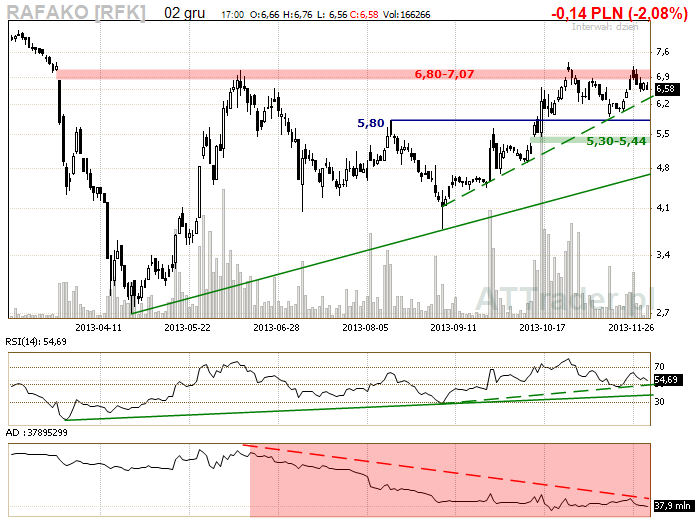Click the support zone label 5,30-5,44
Viewport: 700px width, 522px height.
(616, 141)
